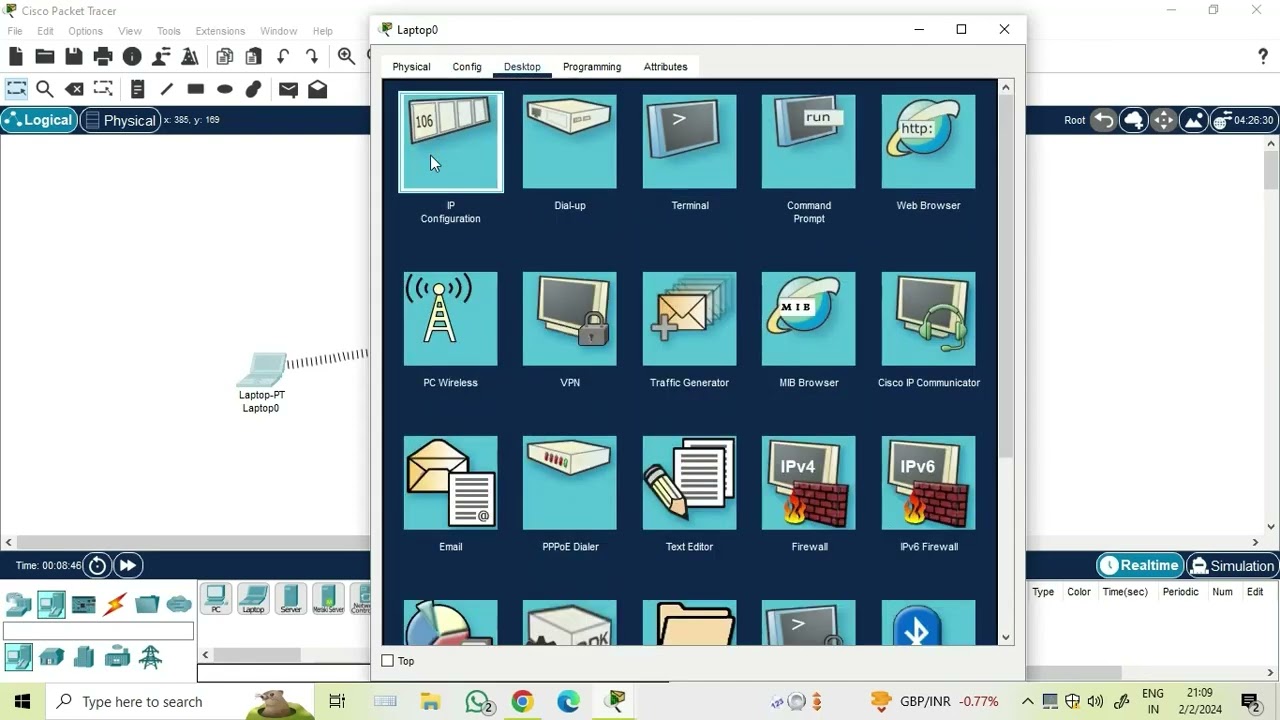Toggle the Top checkbox in Laptop0

(388, 661)
